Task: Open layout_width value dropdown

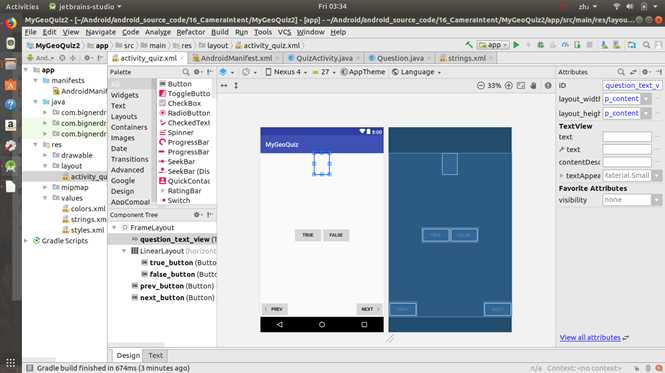Action: click(646, 99)
